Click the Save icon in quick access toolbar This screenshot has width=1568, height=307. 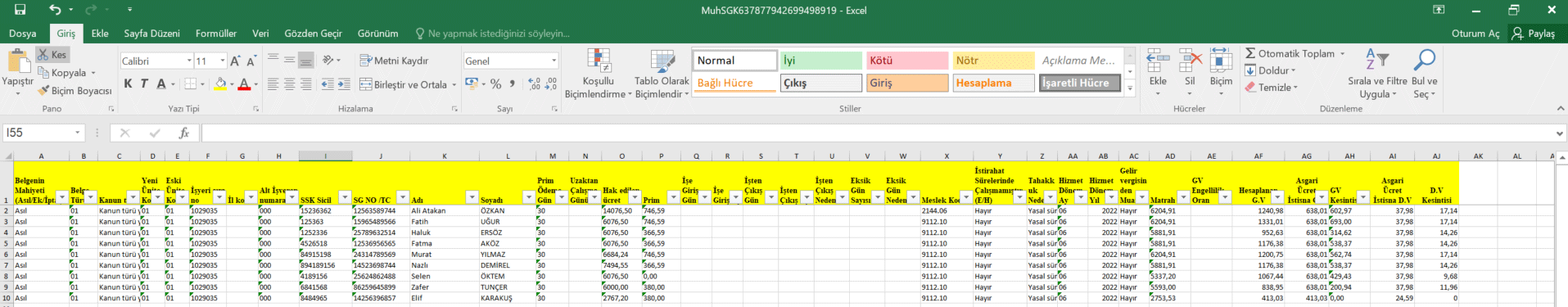(20, 10)
